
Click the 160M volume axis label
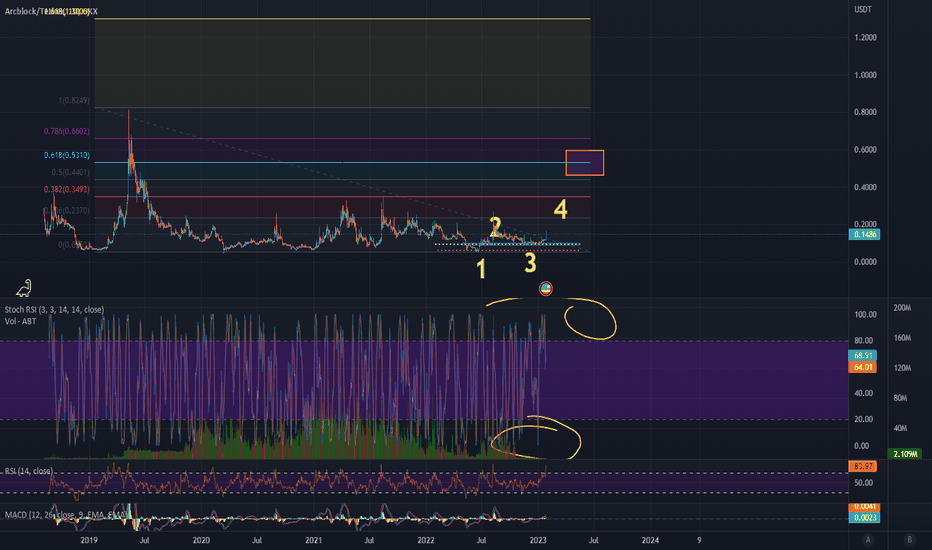point(902,338)
